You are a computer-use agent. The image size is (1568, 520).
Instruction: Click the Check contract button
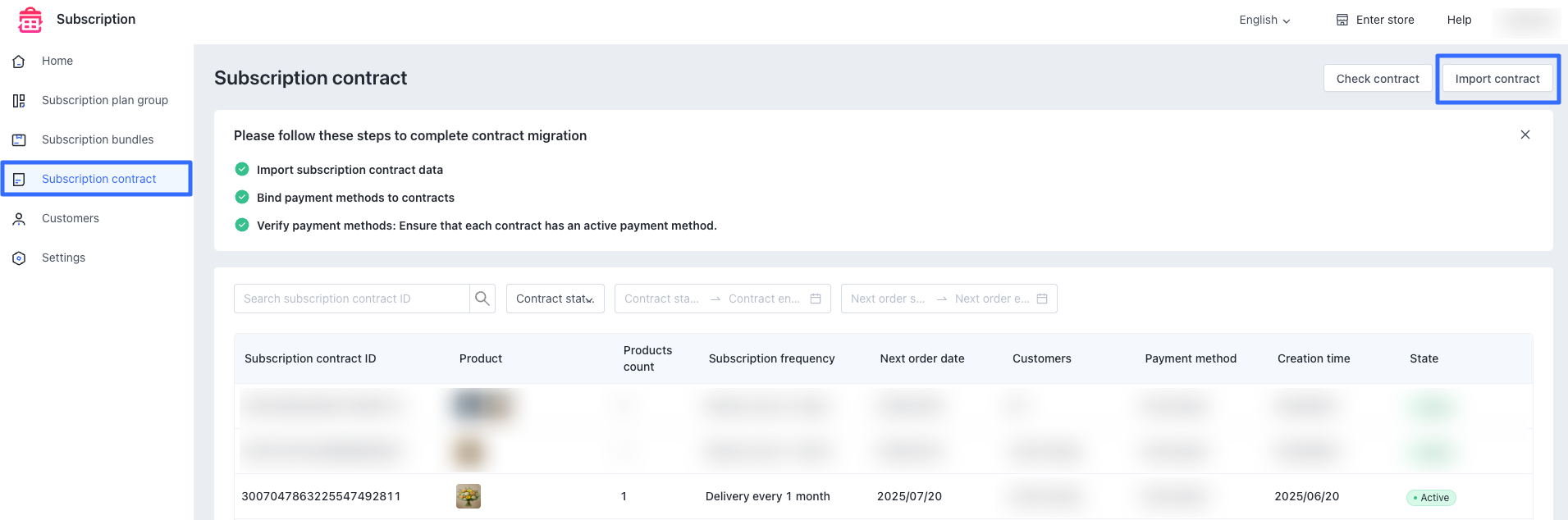(1378, 79)
